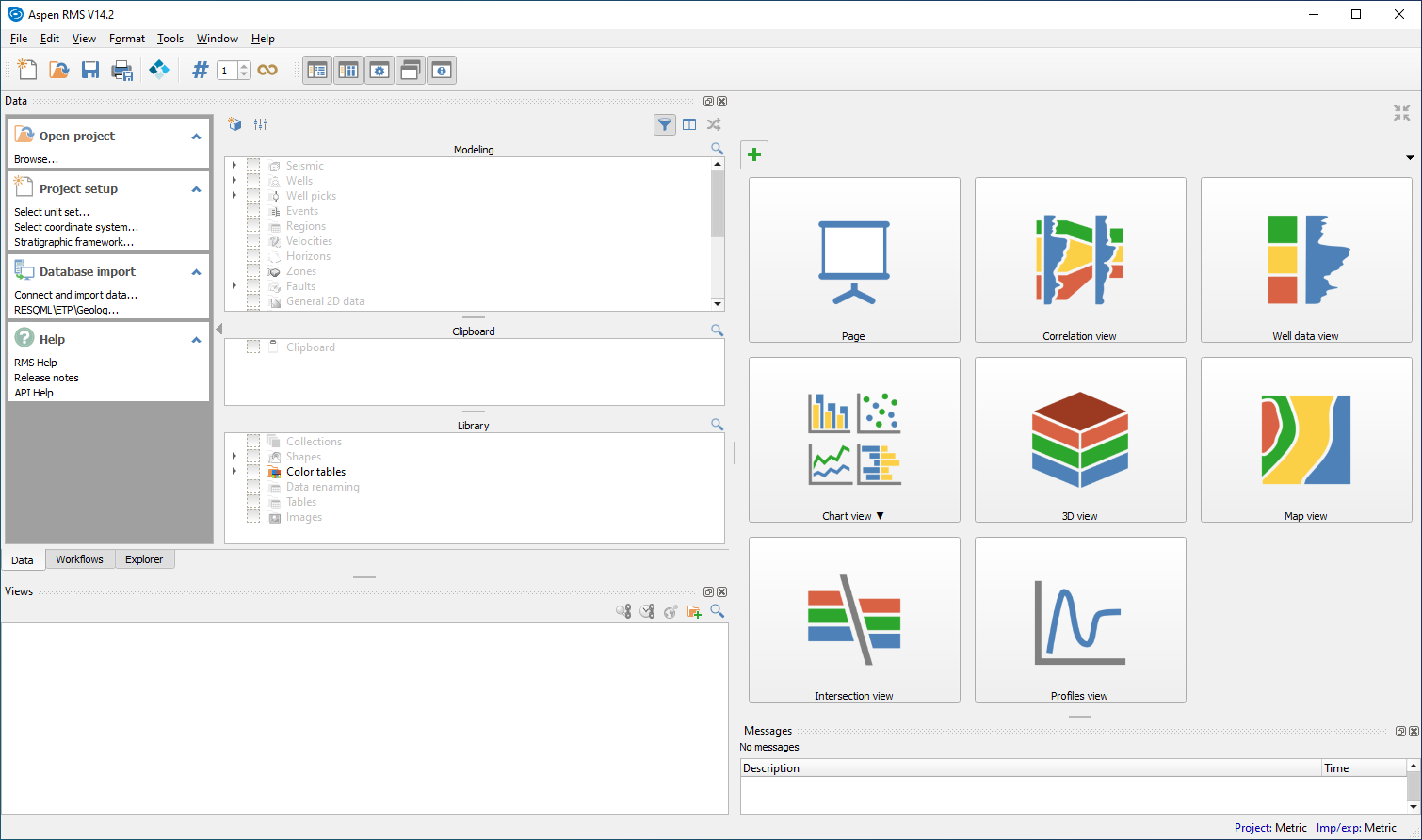
Task: Open the view tabs dropdown arrow
Action: pos(1410,158)
